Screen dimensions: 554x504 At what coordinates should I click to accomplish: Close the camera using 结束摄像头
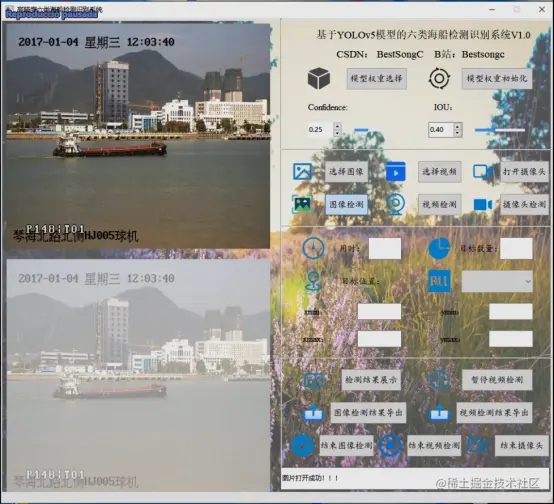[521, 445]
